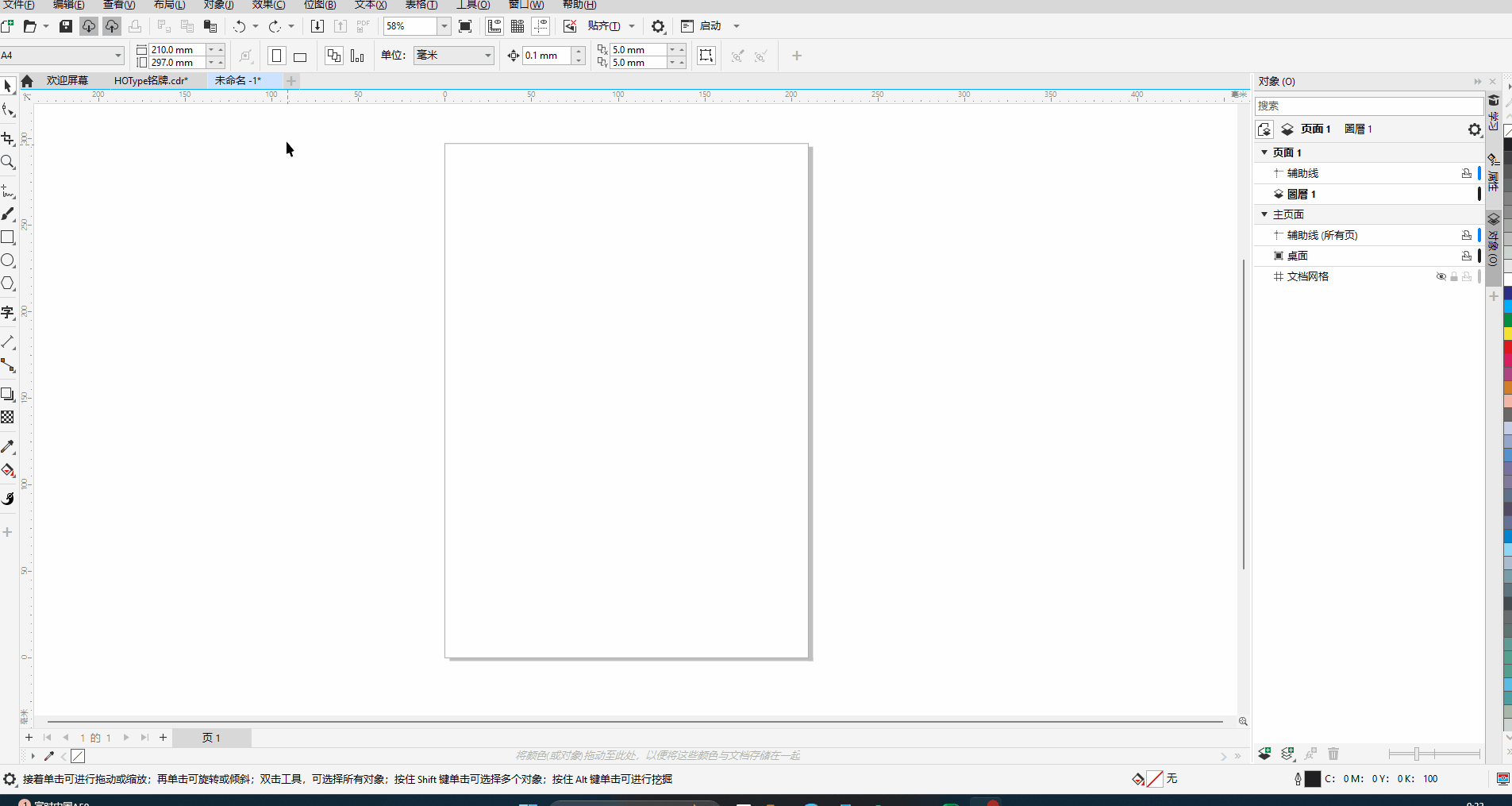Click the 搜索 search field in Objects panel

[1368, 106]
